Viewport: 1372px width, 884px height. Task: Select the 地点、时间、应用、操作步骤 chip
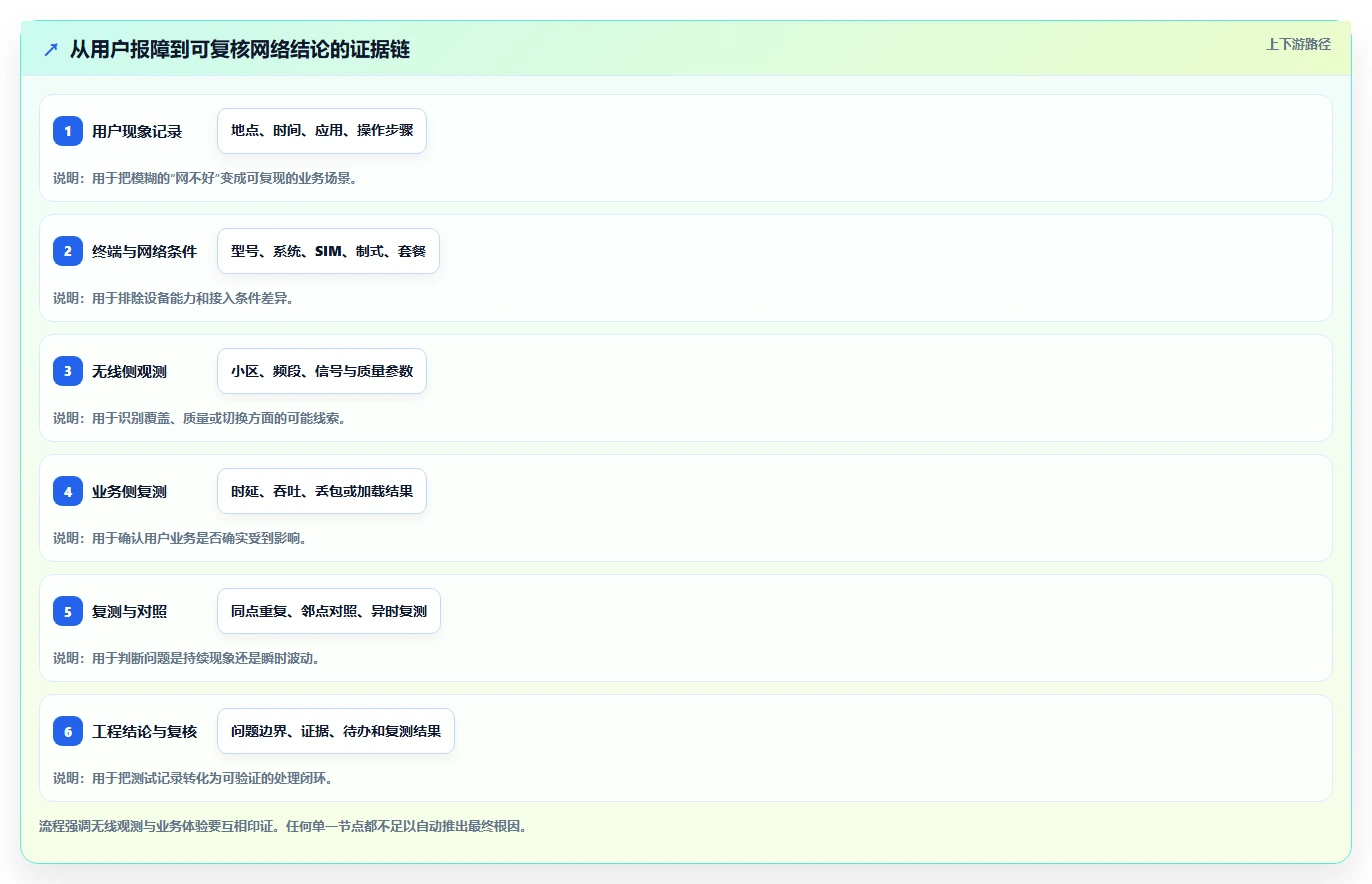point(322,131)
